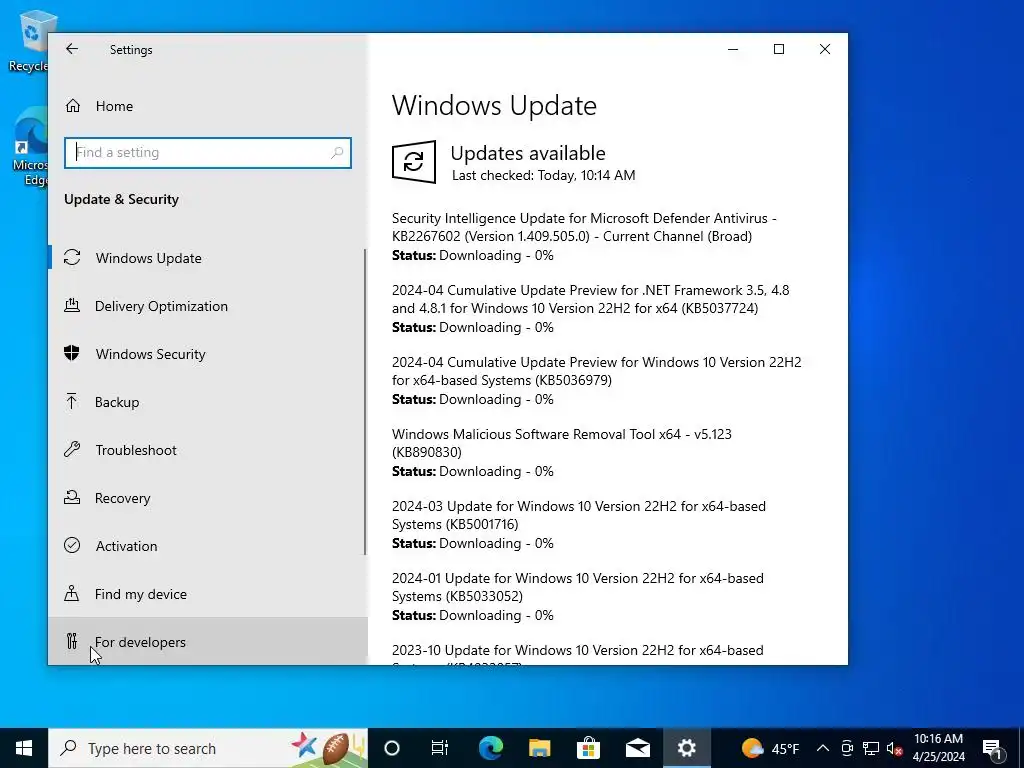The image size is (1024, 768).
Task: Select the 2024-01 Update KB5033052 text
Action: [577, 586]
